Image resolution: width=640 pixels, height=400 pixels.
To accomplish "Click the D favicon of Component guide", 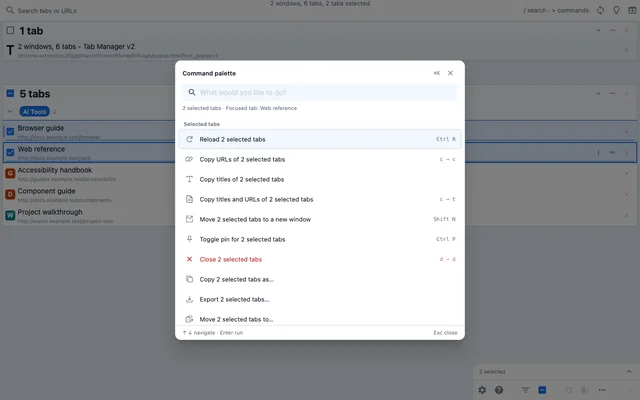I will 10,194.
